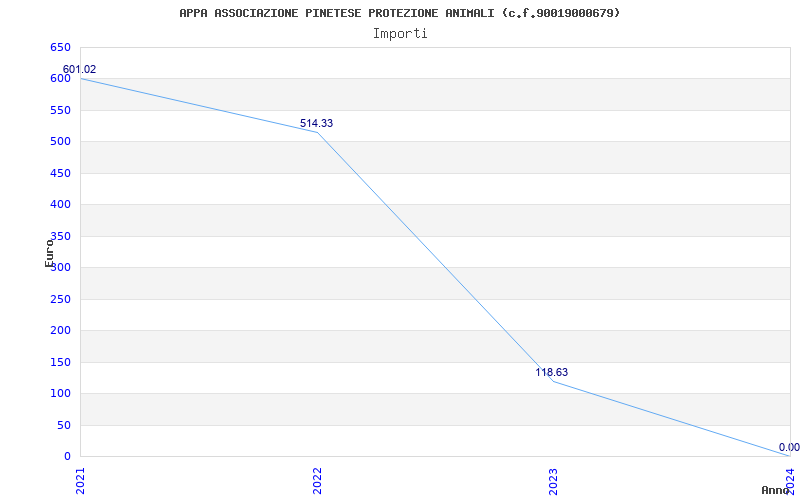Click the 250 y-axis tick label

point(60,299)
